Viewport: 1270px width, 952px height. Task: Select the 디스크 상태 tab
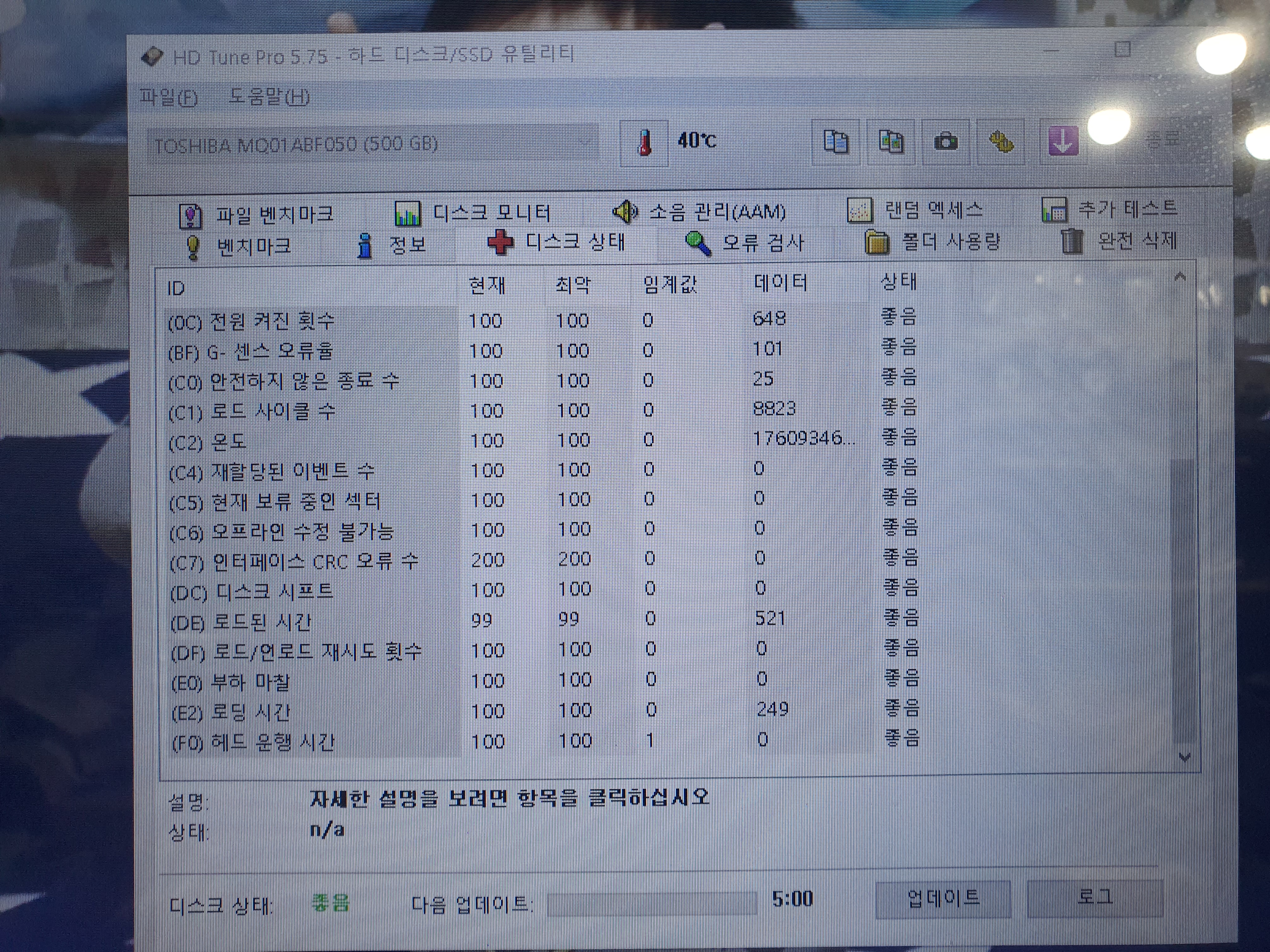pyautogui.click(x=556, y=242)
